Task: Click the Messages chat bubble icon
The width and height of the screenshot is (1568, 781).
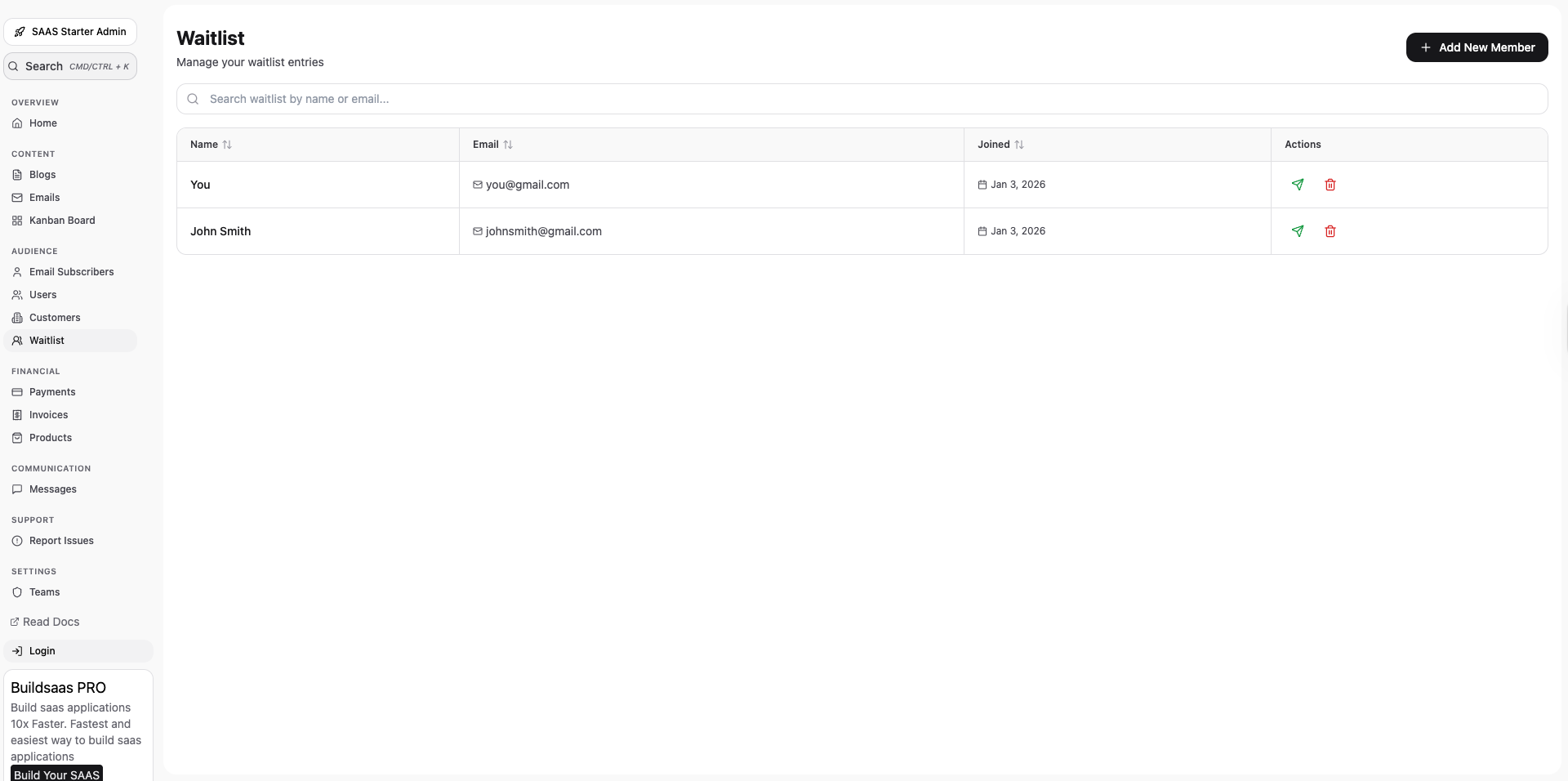Action: (17, 489)
